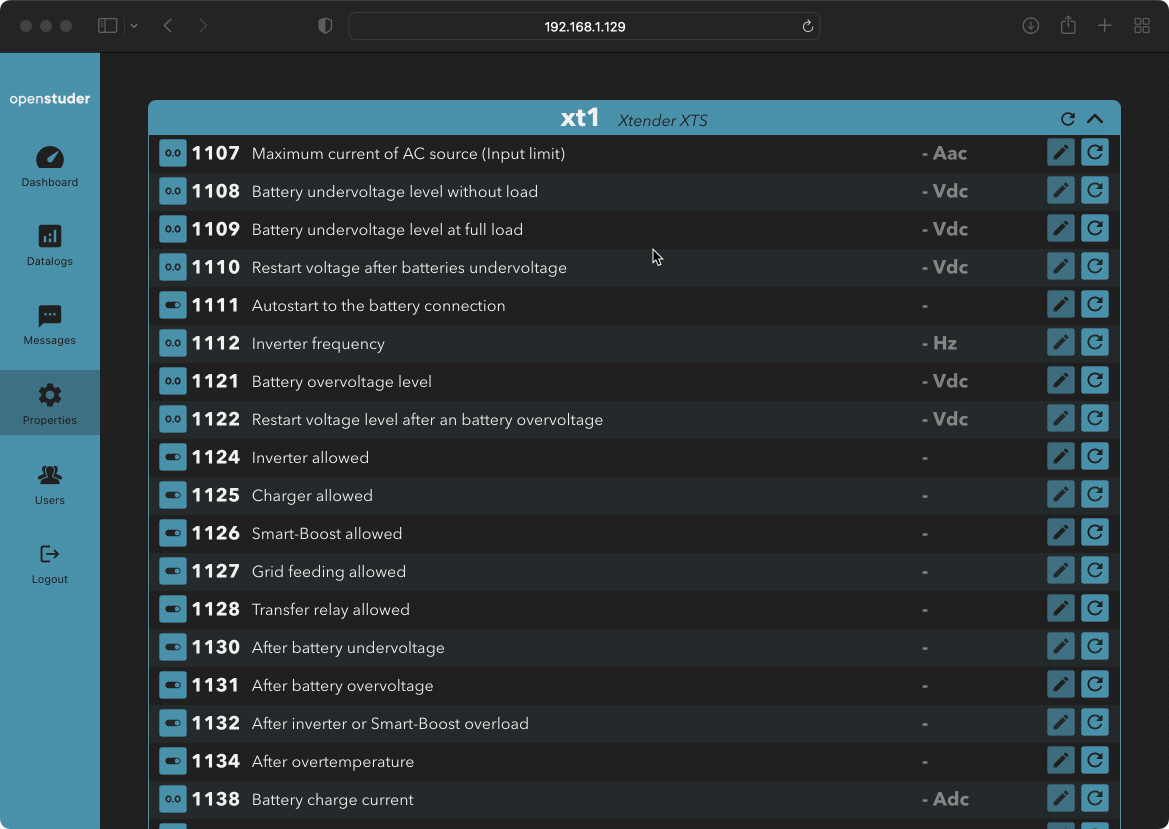Open Safari sidebar options dropdown arrow

(134, 26)
